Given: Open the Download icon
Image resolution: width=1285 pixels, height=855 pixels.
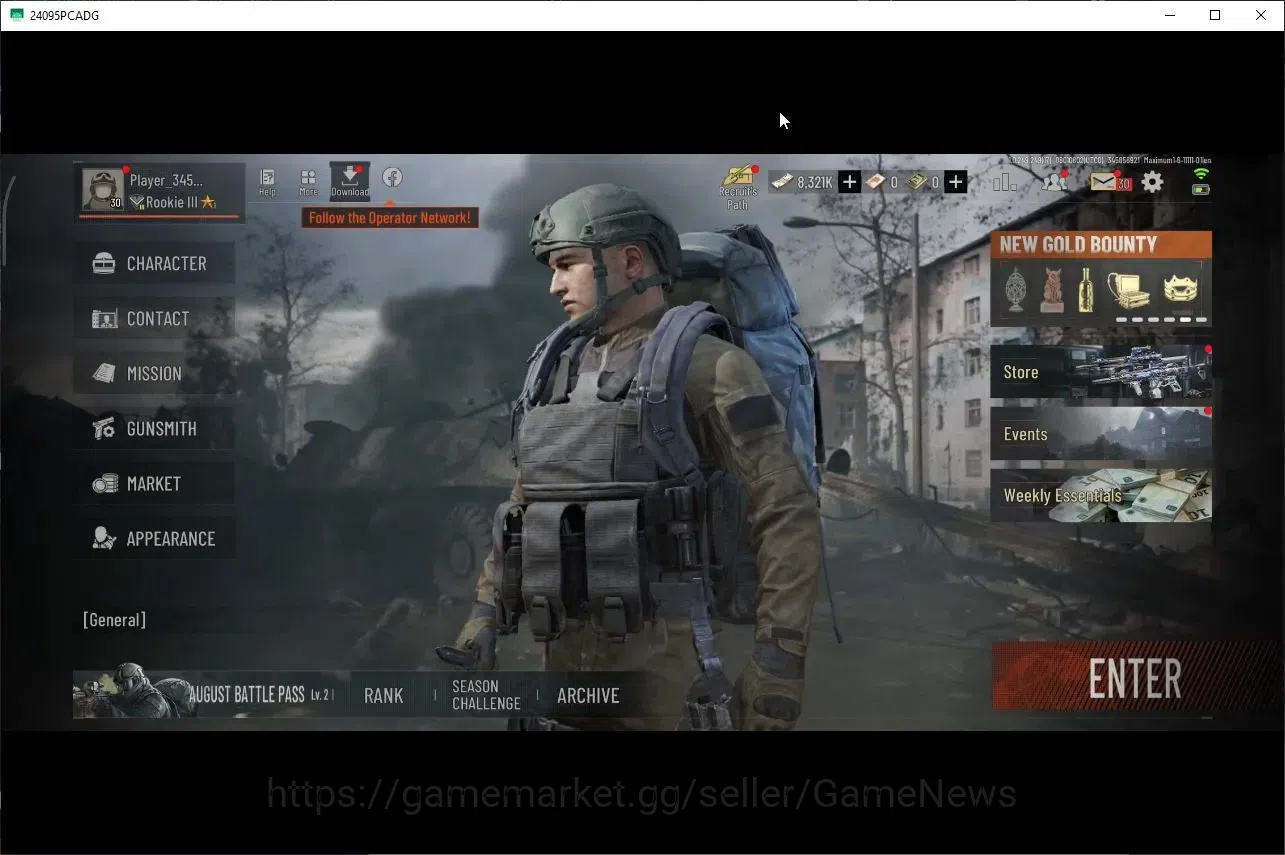Looking at the screenshot, I should coord(350,180).
